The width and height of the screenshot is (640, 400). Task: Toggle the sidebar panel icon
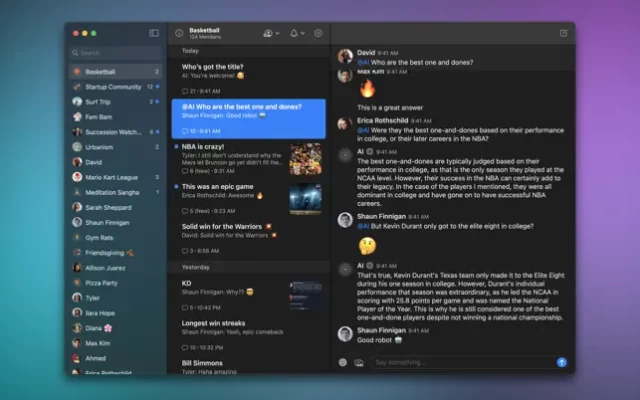tap(154, 33)
